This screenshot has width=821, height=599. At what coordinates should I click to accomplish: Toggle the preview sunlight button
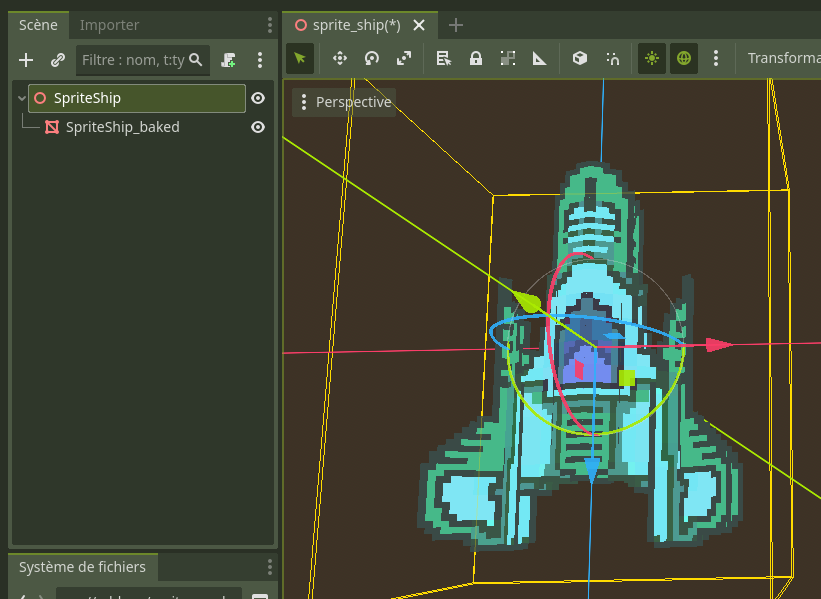[x=652, y=58]
